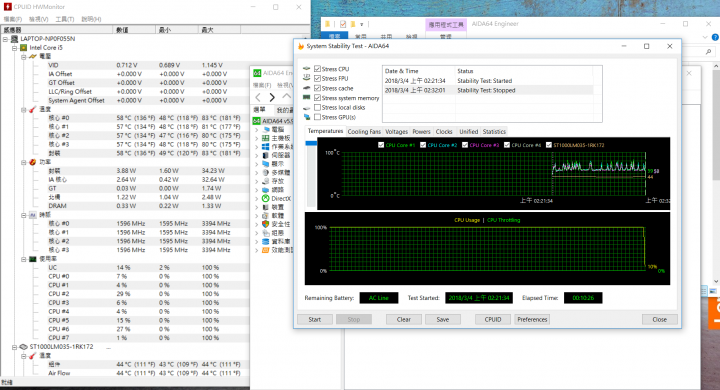Click the up arrow in AIDA64 toolbar

(x=287, y=96)
